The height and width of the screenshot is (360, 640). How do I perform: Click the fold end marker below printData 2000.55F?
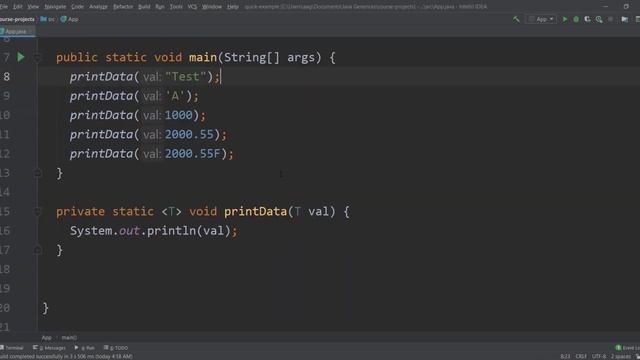pyautogui.click(x=37, y=173)
